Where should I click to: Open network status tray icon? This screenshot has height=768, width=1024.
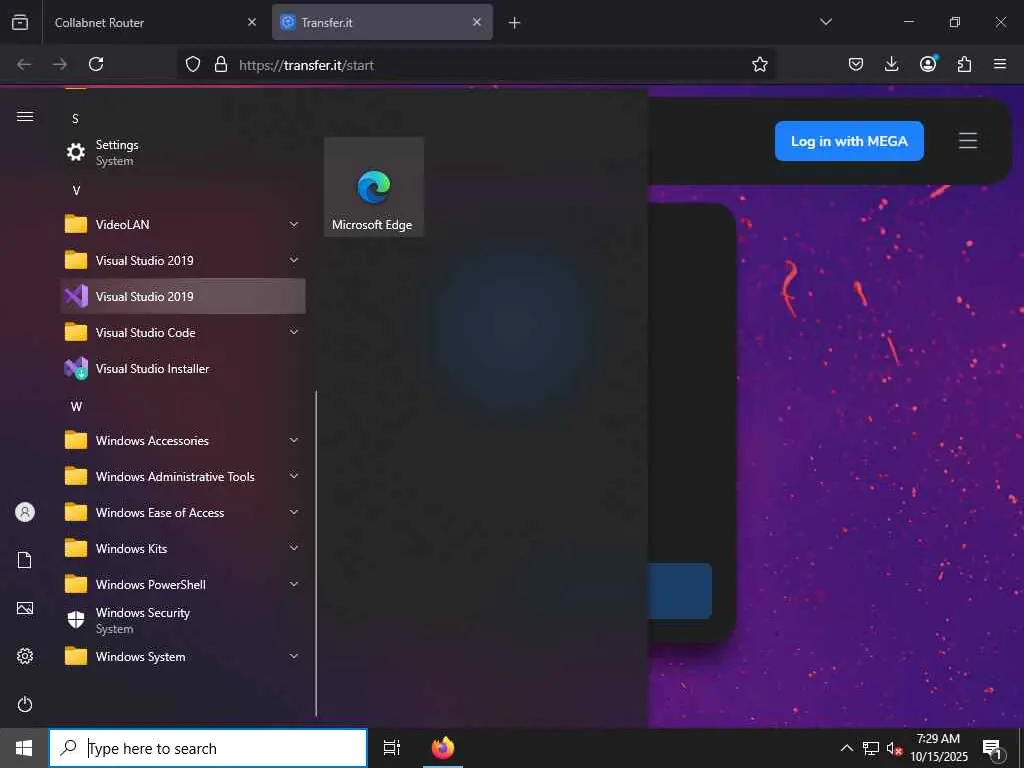(871, 748)
